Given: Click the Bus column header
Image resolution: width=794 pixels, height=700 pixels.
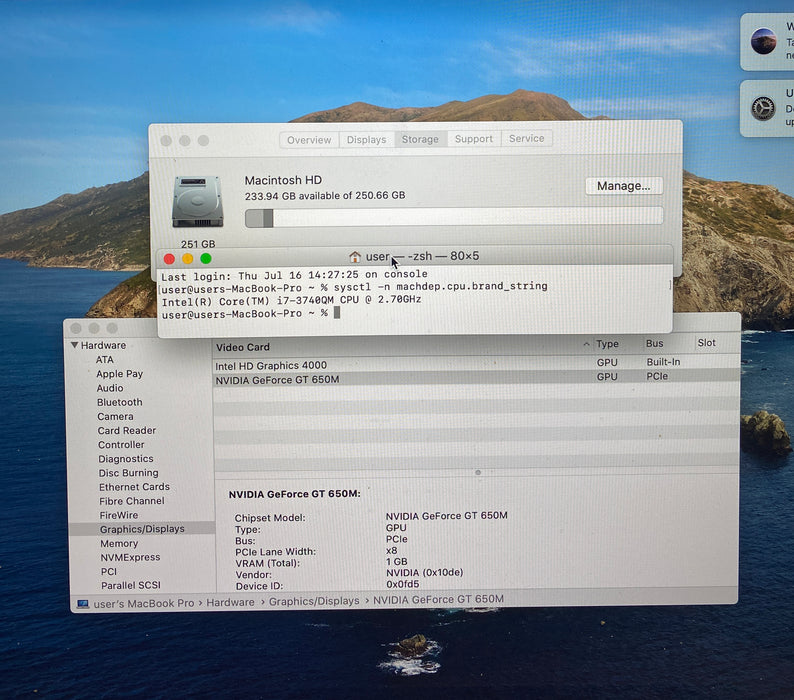Looking at the screenshot, I should coord(654,343).
